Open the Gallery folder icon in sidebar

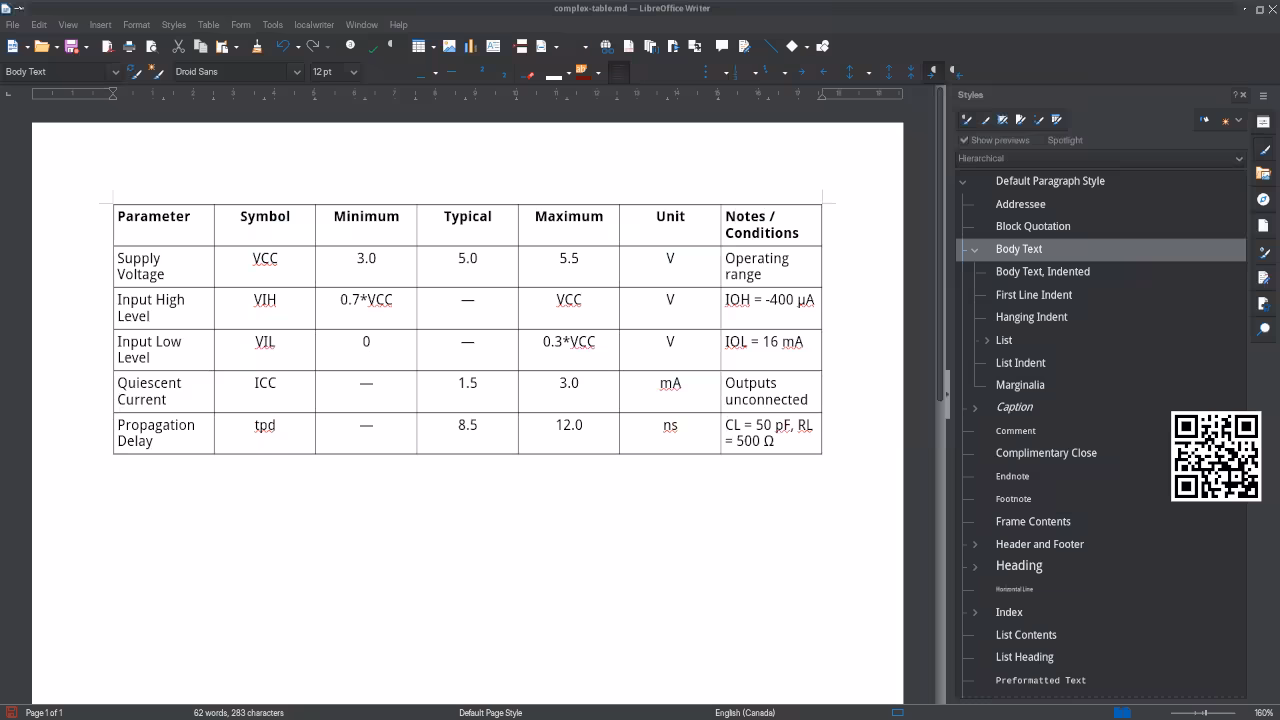(x=1263, y=173)
